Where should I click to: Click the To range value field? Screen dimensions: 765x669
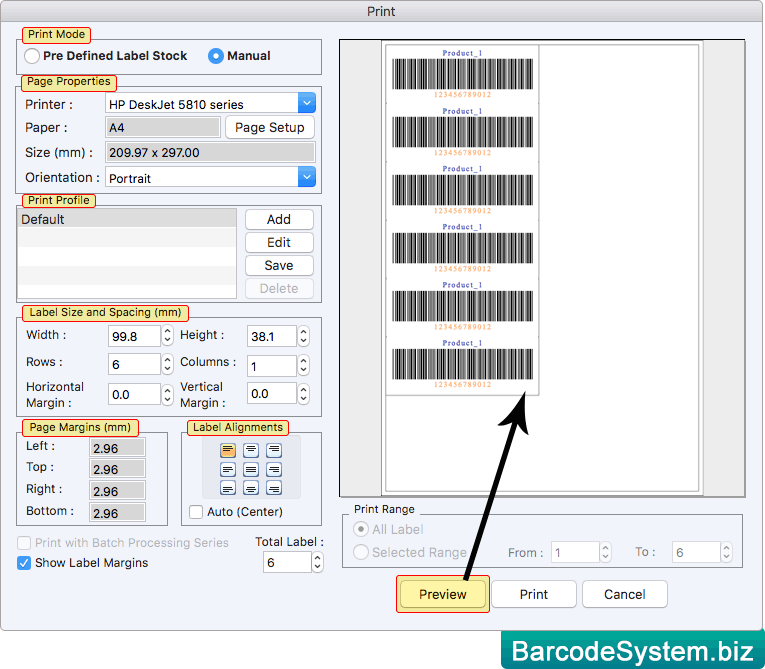(x=696, y=552)
